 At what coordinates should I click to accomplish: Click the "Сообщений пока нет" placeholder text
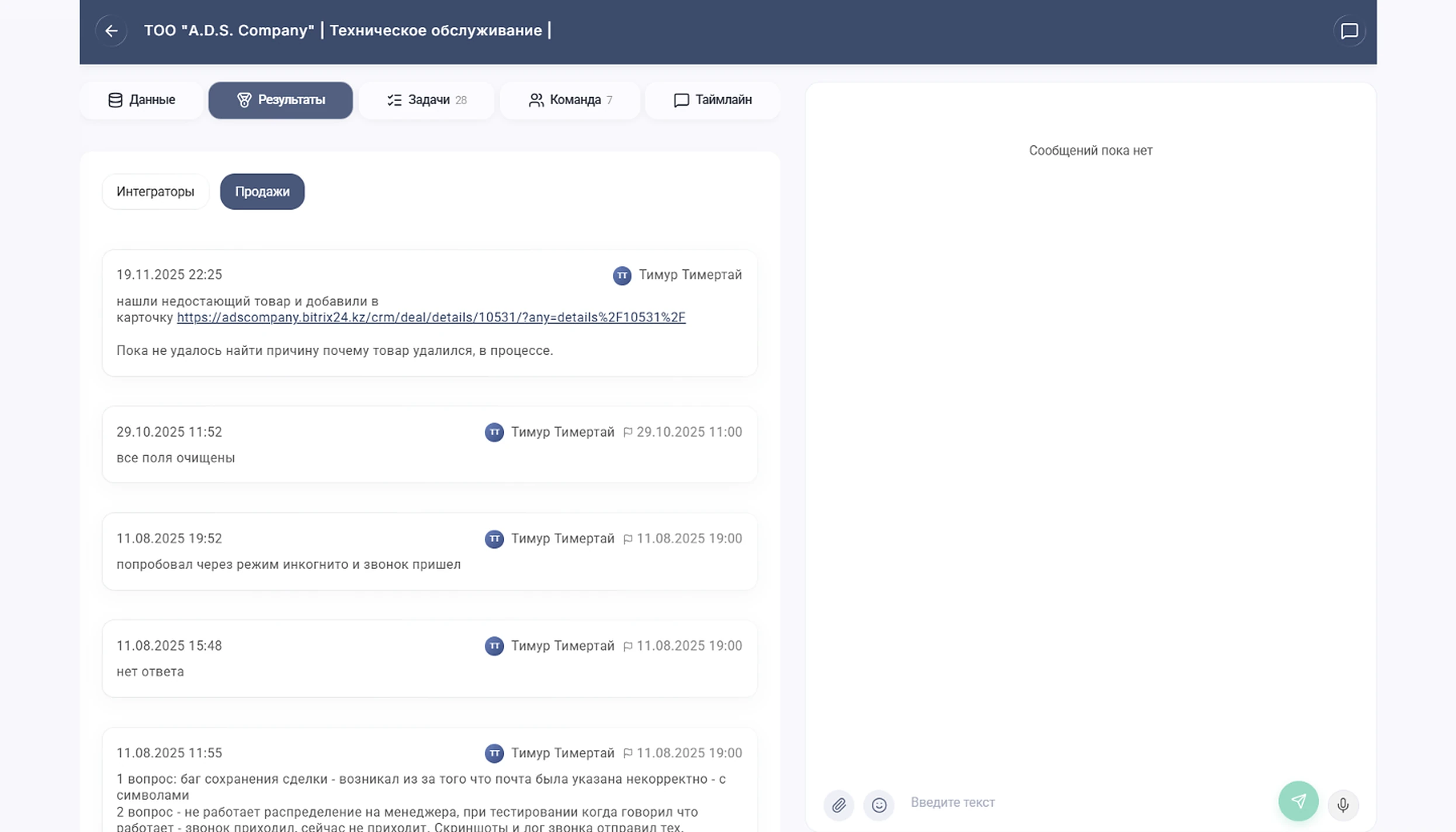click(x=1091, y=151)
